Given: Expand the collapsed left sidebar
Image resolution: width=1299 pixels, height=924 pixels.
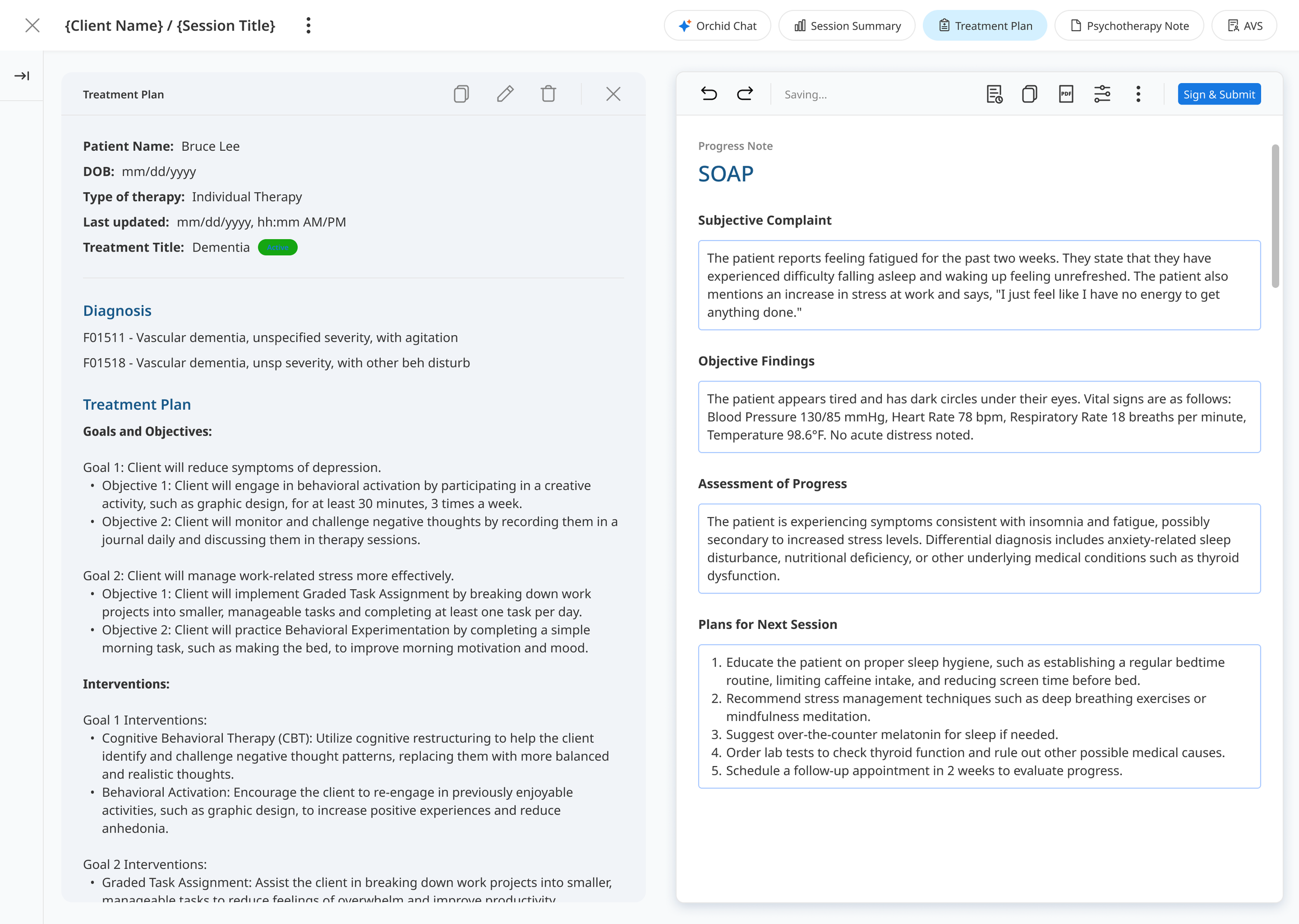Looking at the screenshot, I should coord(22,76).
